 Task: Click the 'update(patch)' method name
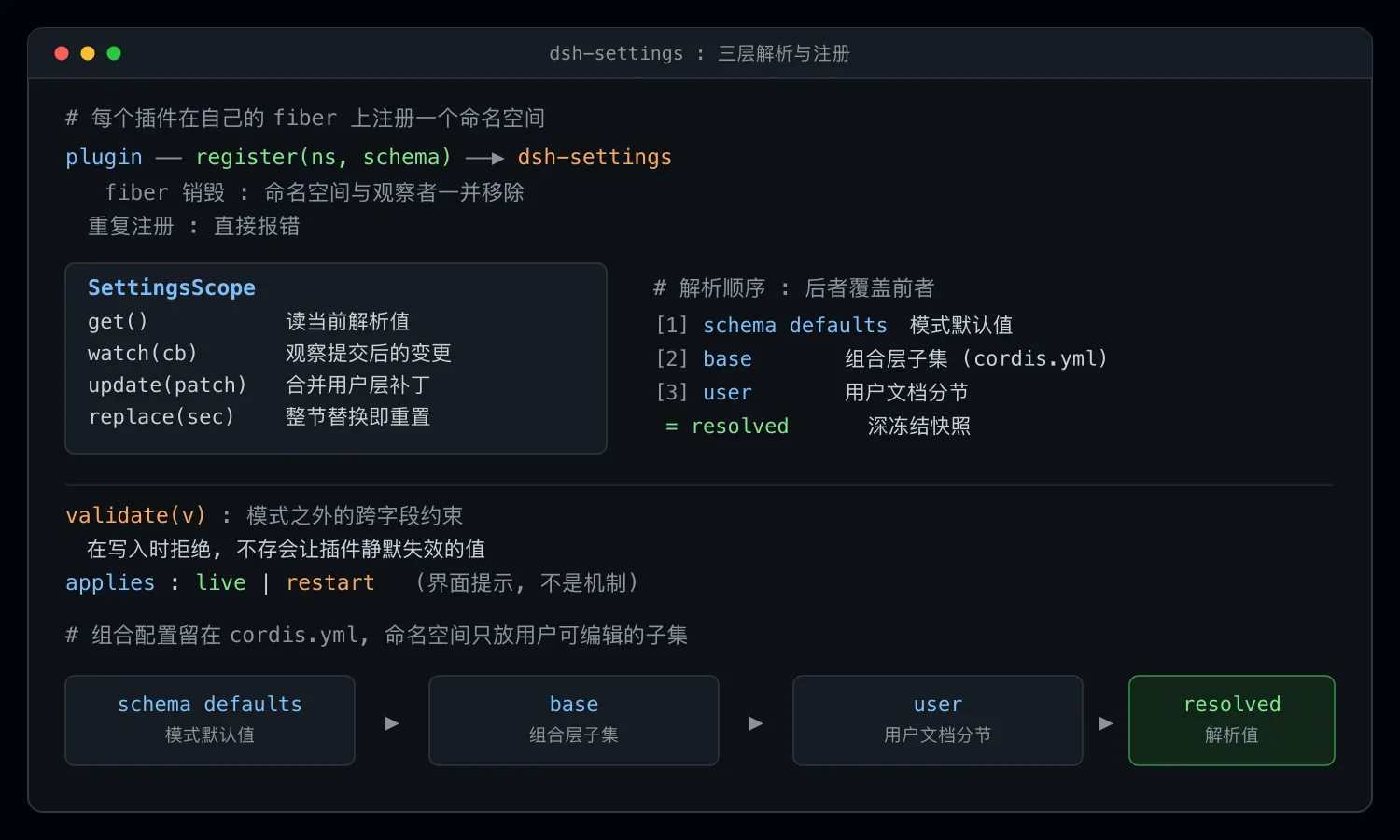167,385
